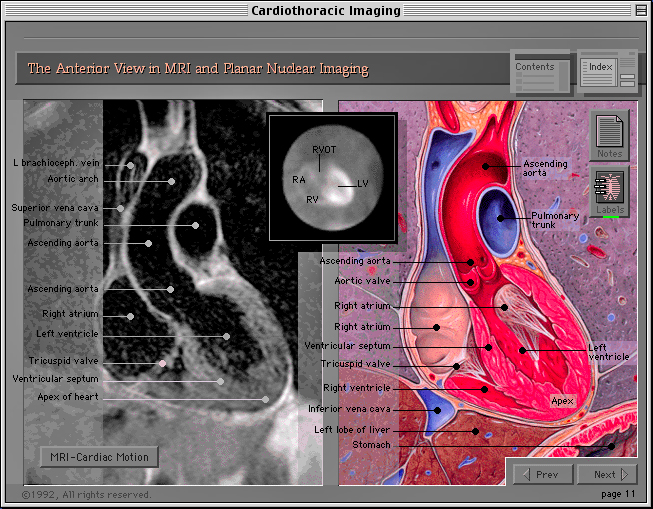Select the L brachioceph. vein label
653x509 pixels.
click(x=56, y=162)
